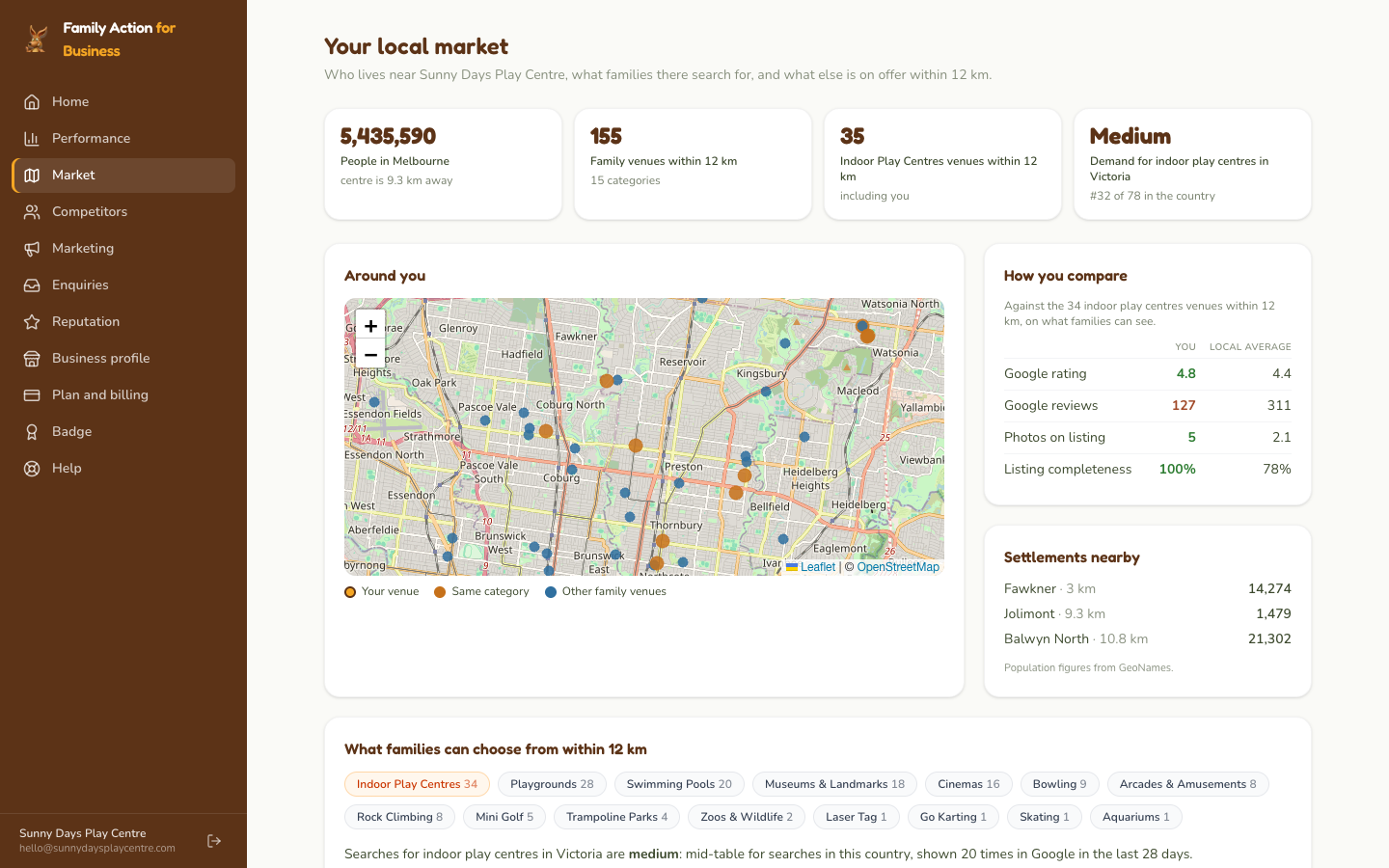Click the Population figures from GeoNames note
This screenshot has width=1389, height=868.
[1088, 667]
